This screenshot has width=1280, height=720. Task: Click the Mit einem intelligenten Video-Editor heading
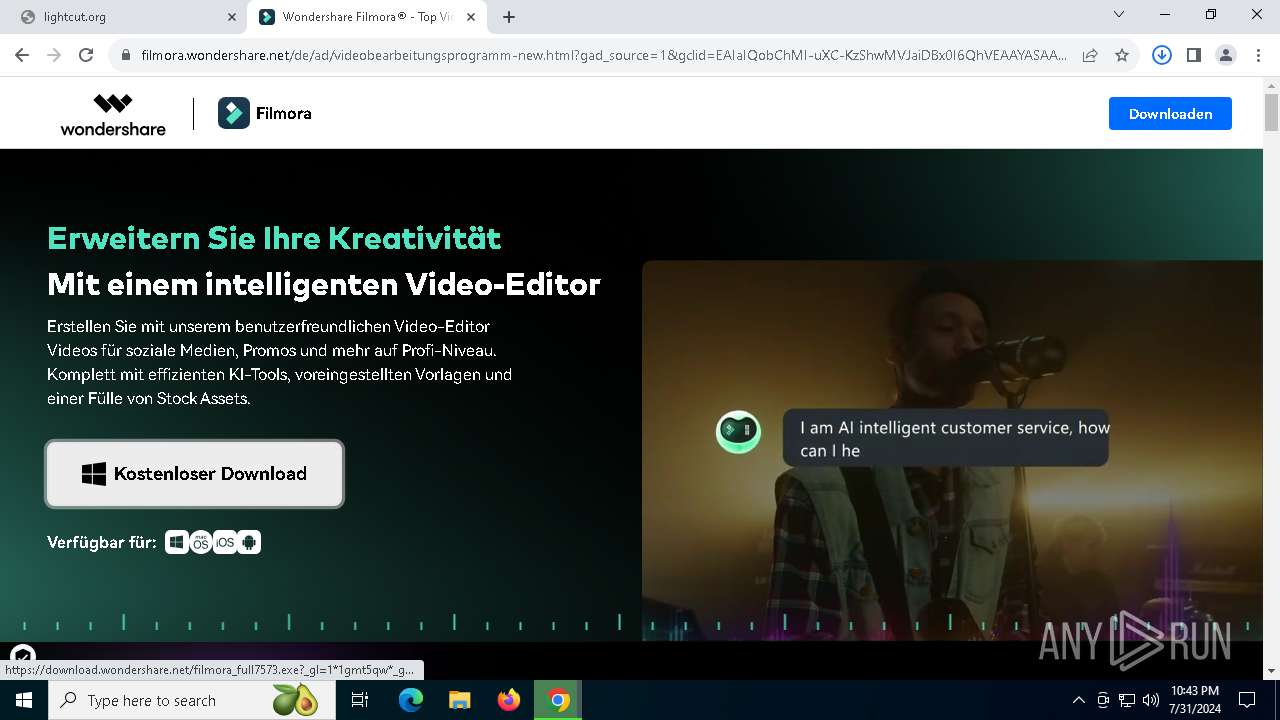click(324, 284)
